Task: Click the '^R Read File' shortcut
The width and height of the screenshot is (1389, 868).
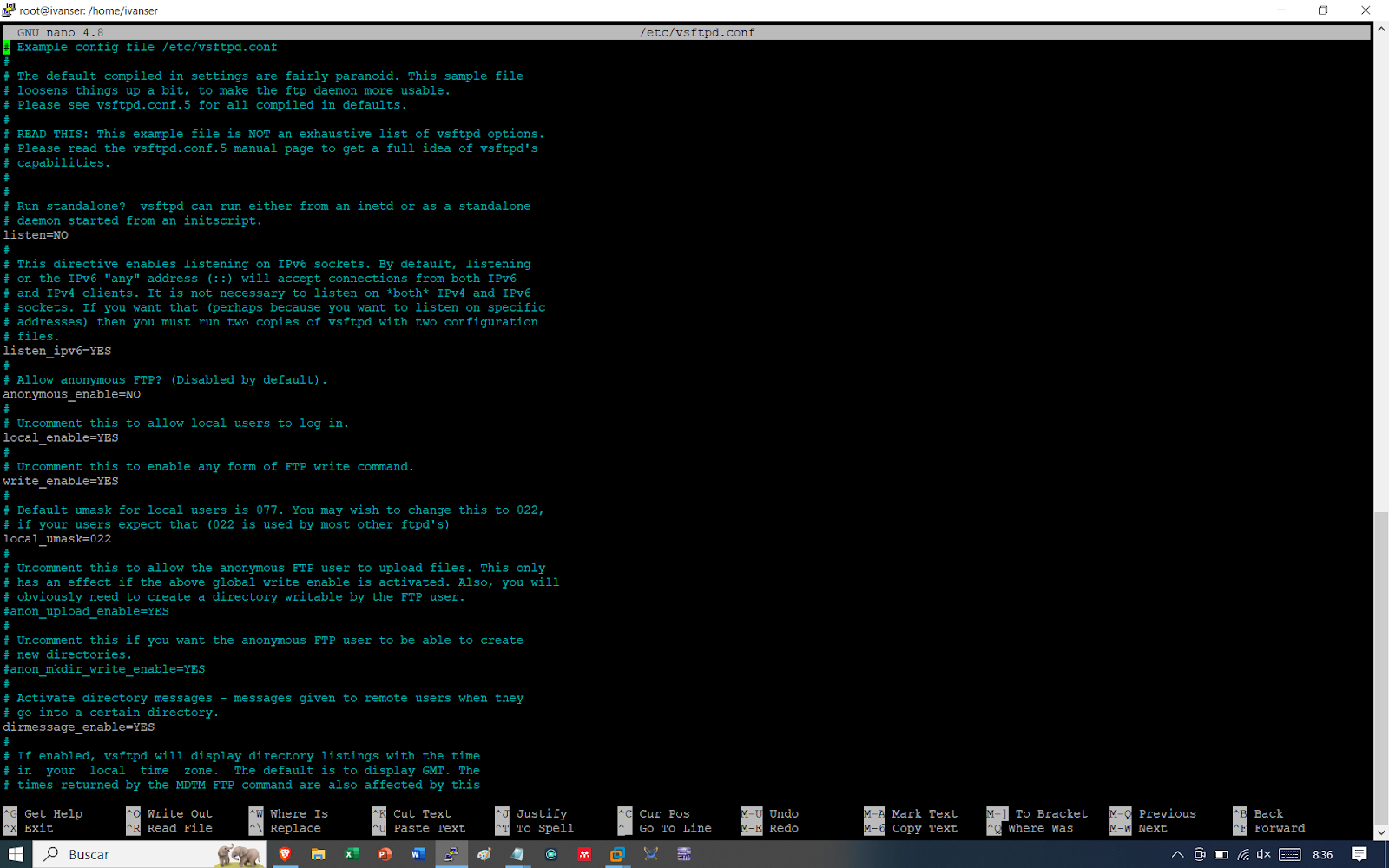Action: point(169,829)
